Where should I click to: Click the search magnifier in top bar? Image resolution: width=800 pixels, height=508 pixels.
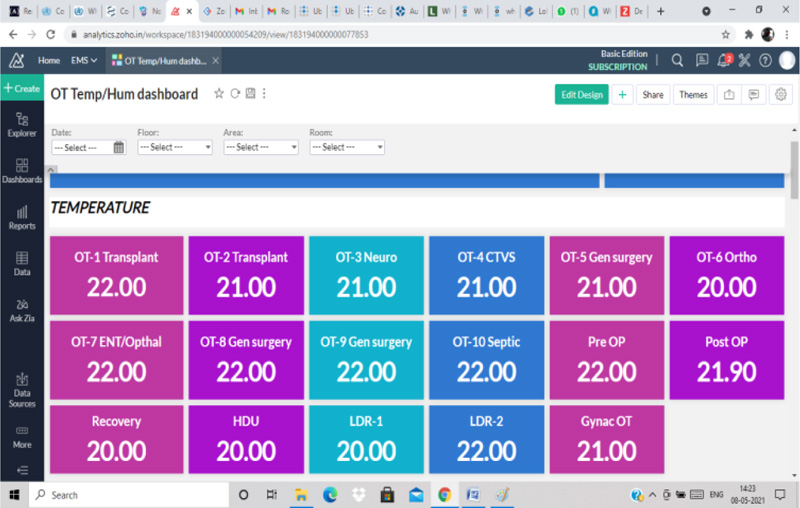tap(677, 60)
